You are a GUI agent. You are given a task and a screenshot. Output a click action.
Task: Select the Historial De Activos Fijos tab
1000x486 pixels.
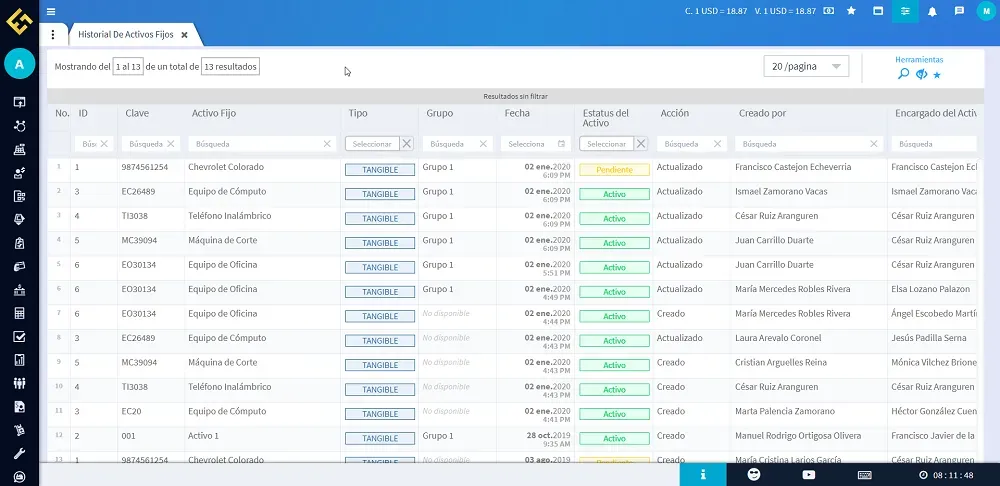[x=125, y=34]
